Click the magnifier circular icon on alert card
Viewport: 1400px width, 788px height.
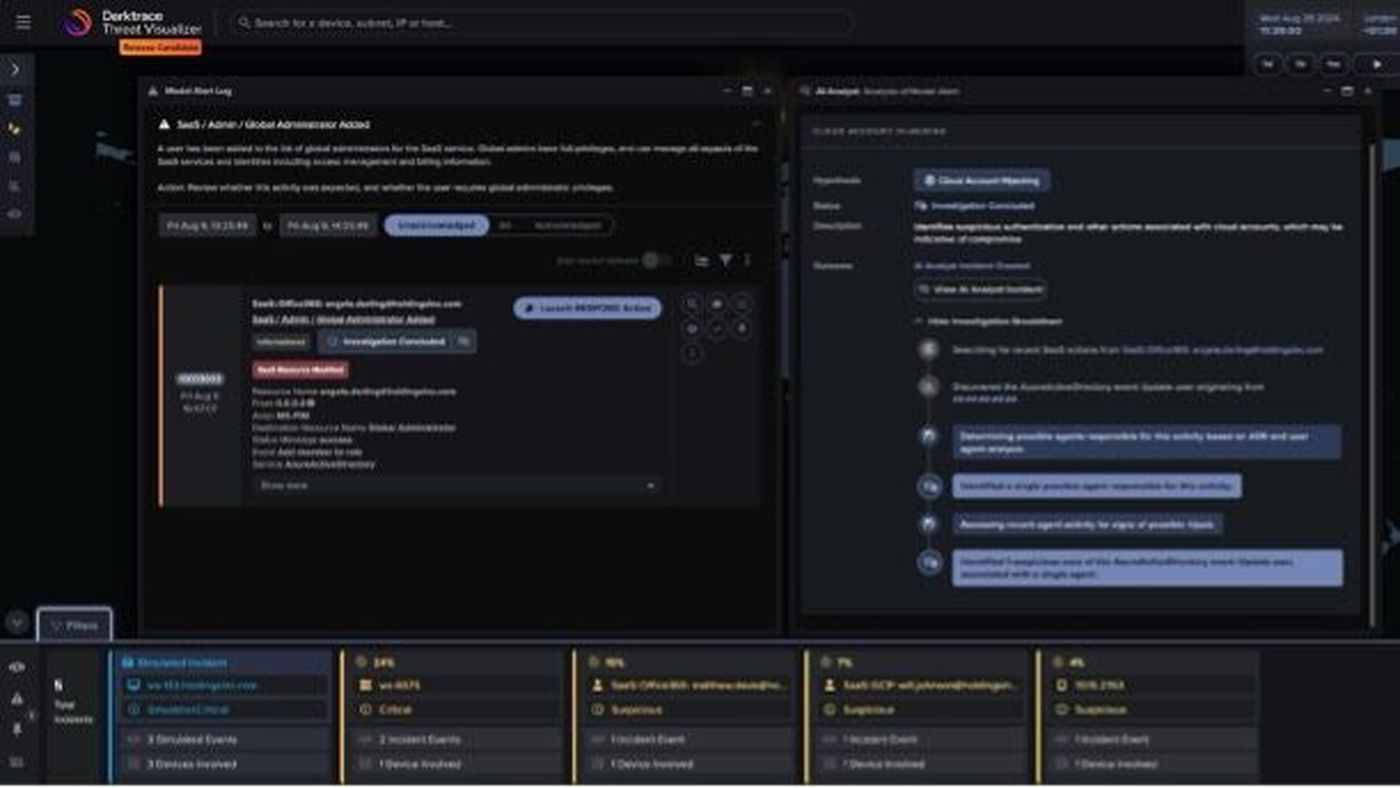(x=692, y=303)
